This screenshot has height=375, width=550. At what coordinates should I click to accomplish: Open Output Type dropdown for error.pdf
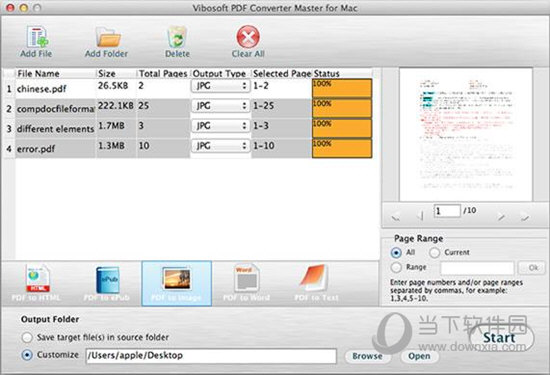pyautogui.click(x=221, y=146)
